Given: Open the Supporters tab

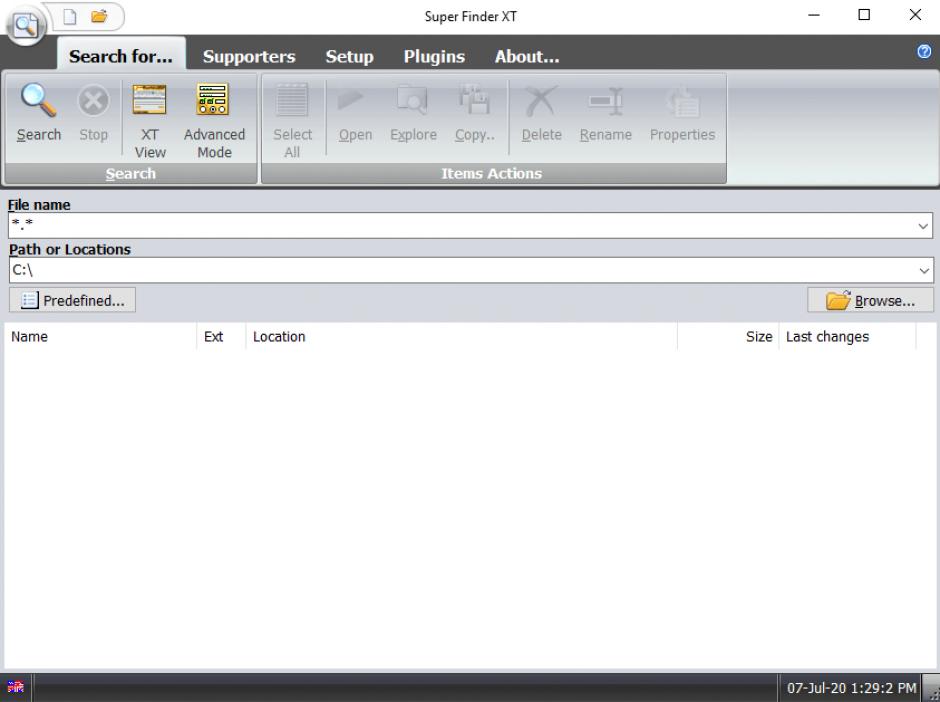Looking at the screenshot, I should tap(249, 56).
